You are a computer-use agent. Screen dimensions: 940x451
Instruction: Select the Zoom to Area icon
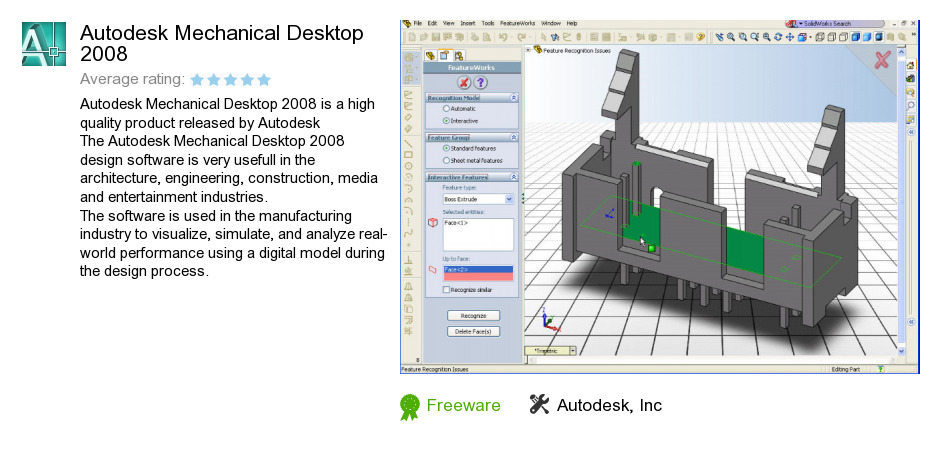(743, 37)
